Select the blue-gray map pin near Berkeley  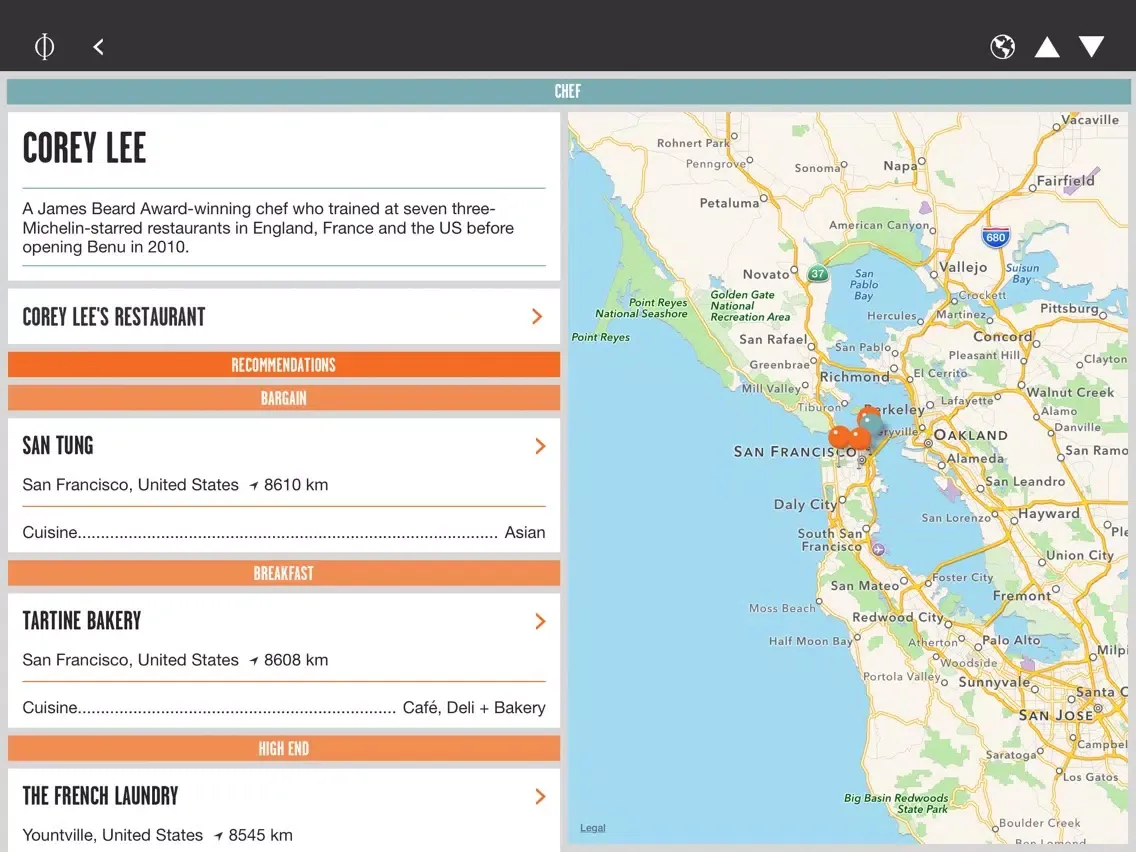pyautogui.click(x=872, y=423)
